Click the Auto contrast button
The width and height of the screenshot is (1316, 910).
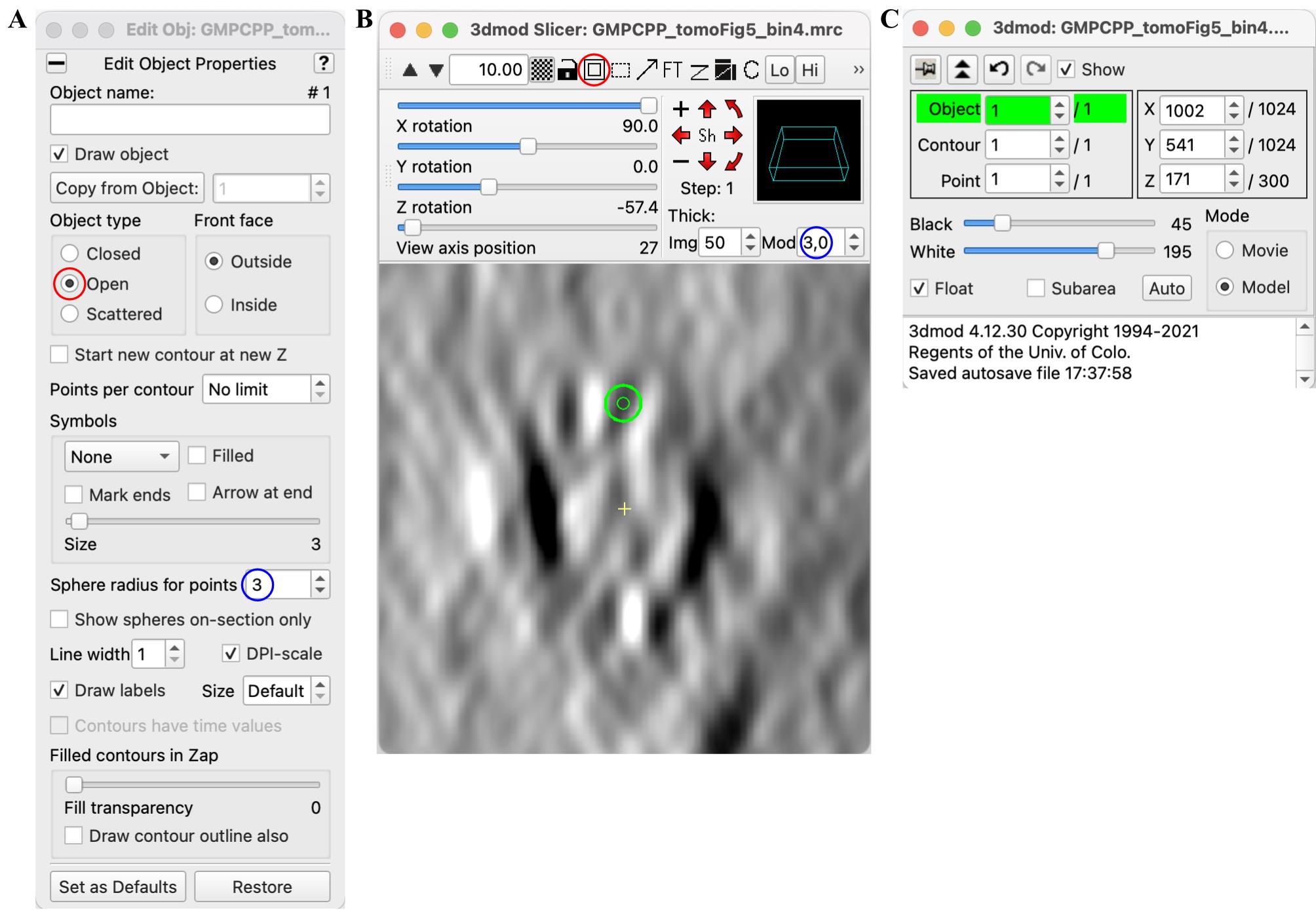click(x=1167, y=288)
